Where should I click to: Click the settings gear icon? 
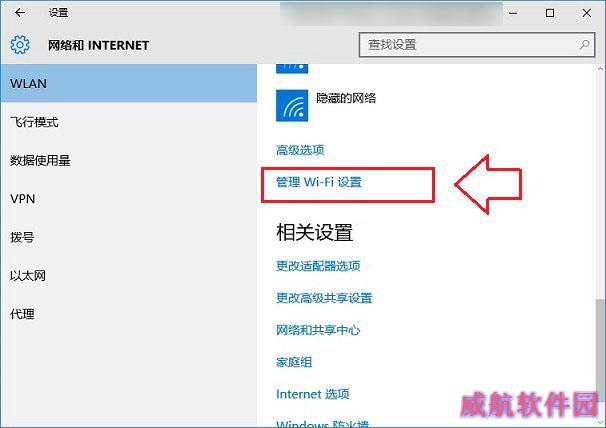click(20, 45)
